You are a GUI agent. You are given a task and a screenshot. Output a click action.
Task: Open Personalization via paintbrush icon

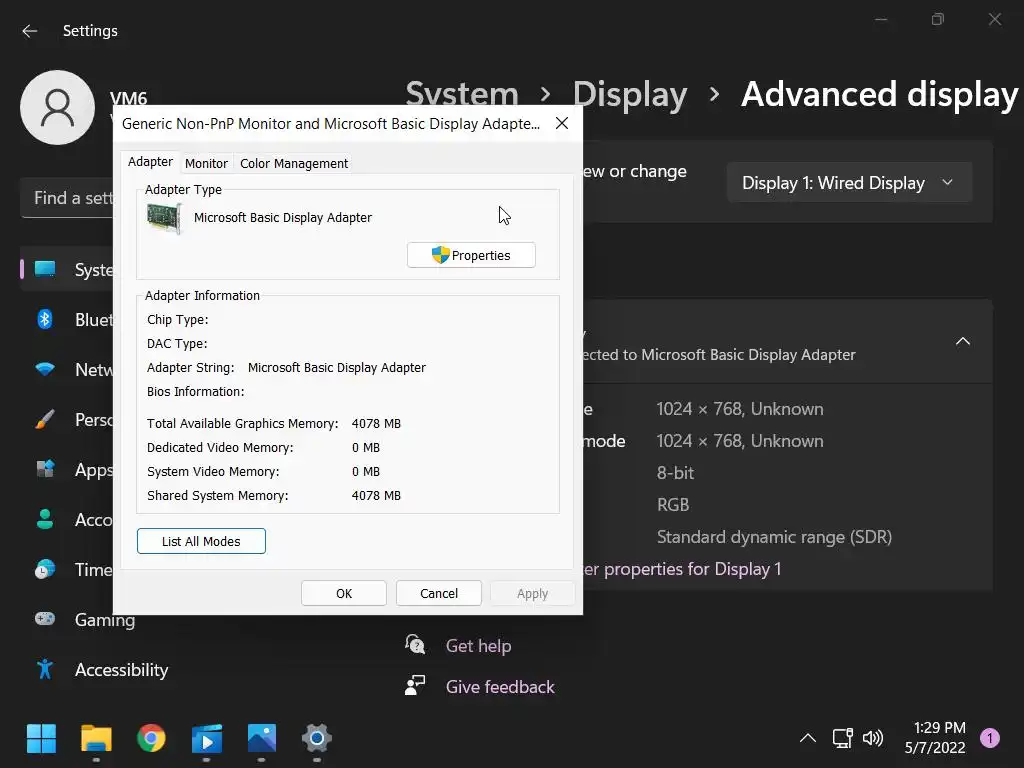[x=44, y=419]
